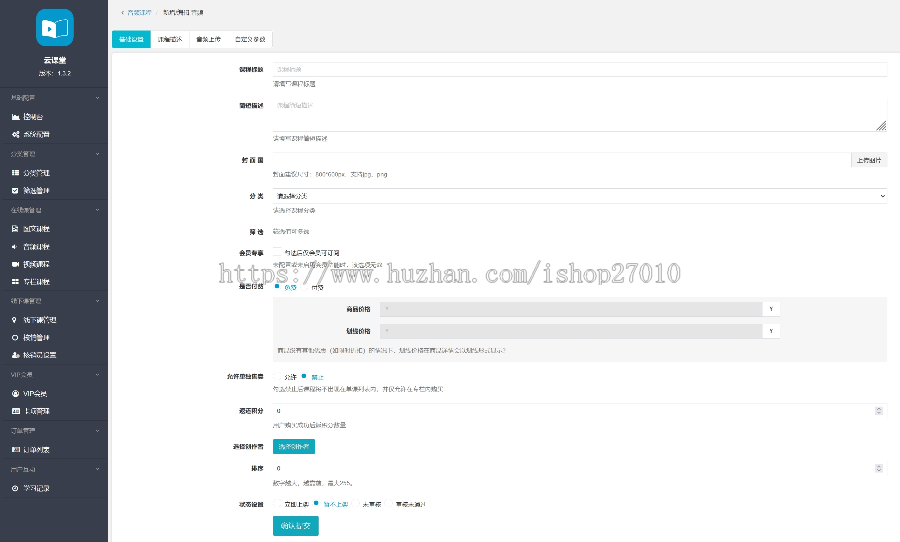Tick the 会员专享 member-only checkbox
The width and height of the screenshot is (900, 542).
(x=277, y=251)
